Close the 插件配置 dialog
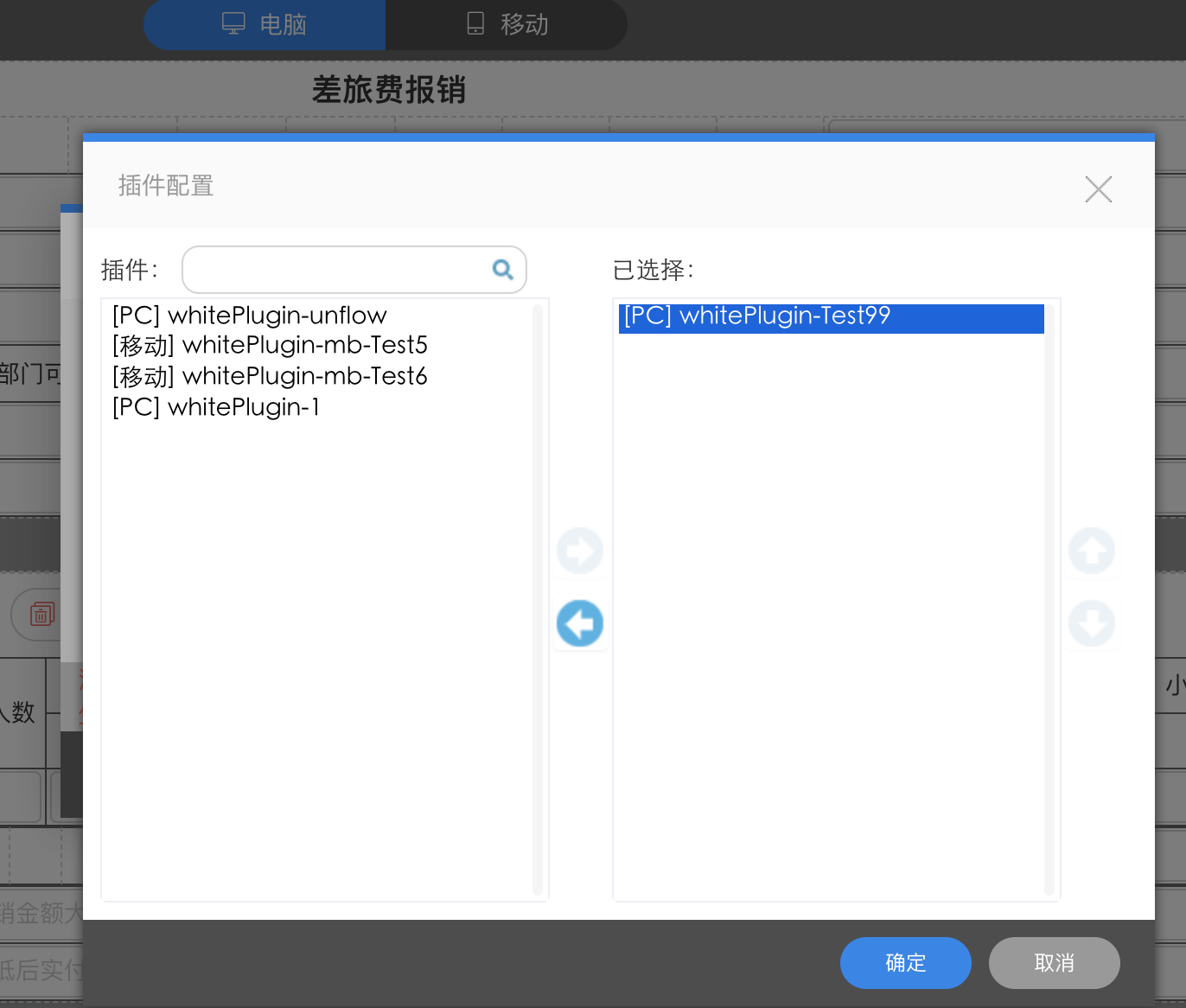Viewport: 1186px width, 1008px height. click(x=1099, y=189)
